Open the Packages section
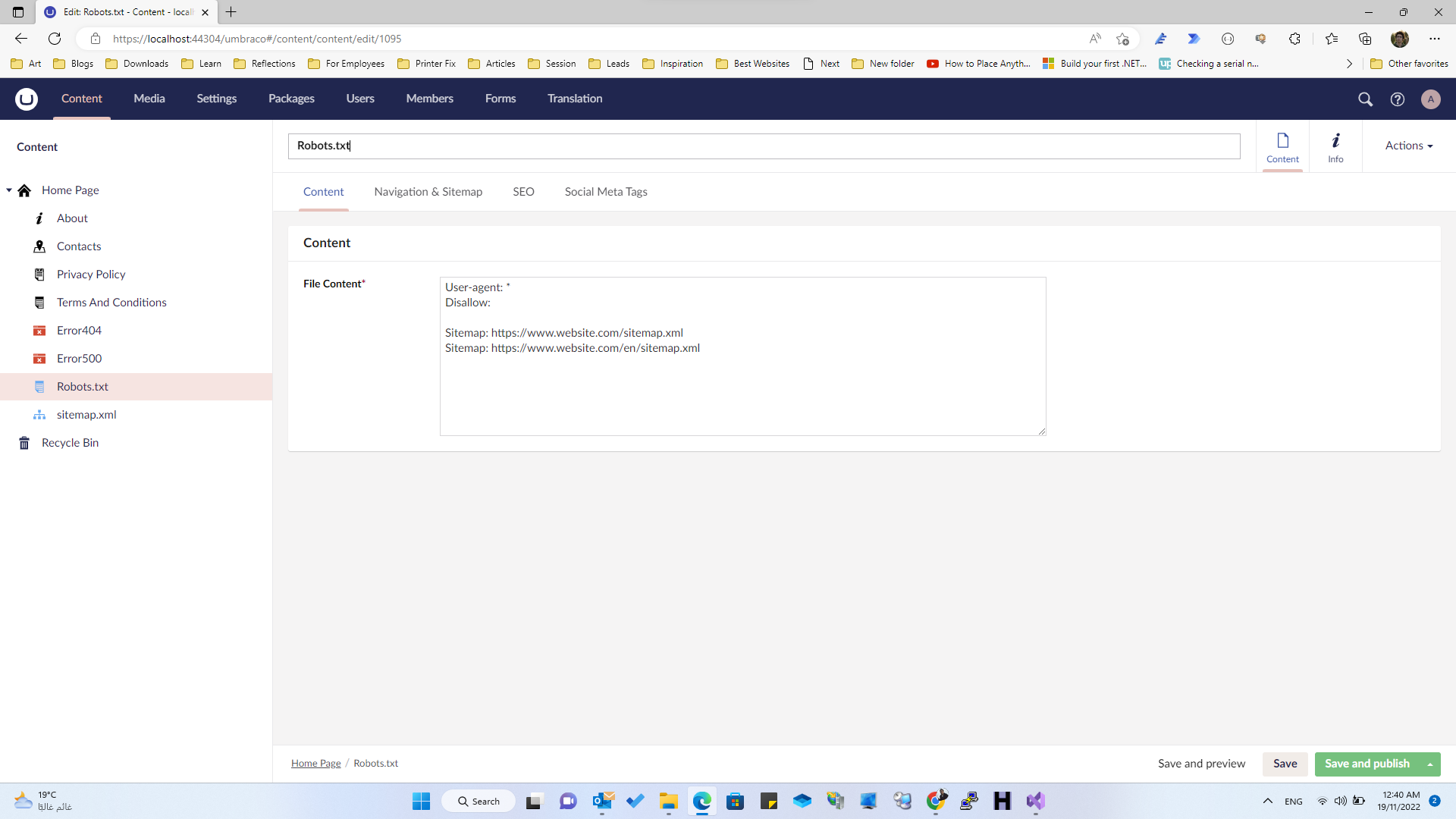This screenshot has height=819, width=1456. (291, 99)
